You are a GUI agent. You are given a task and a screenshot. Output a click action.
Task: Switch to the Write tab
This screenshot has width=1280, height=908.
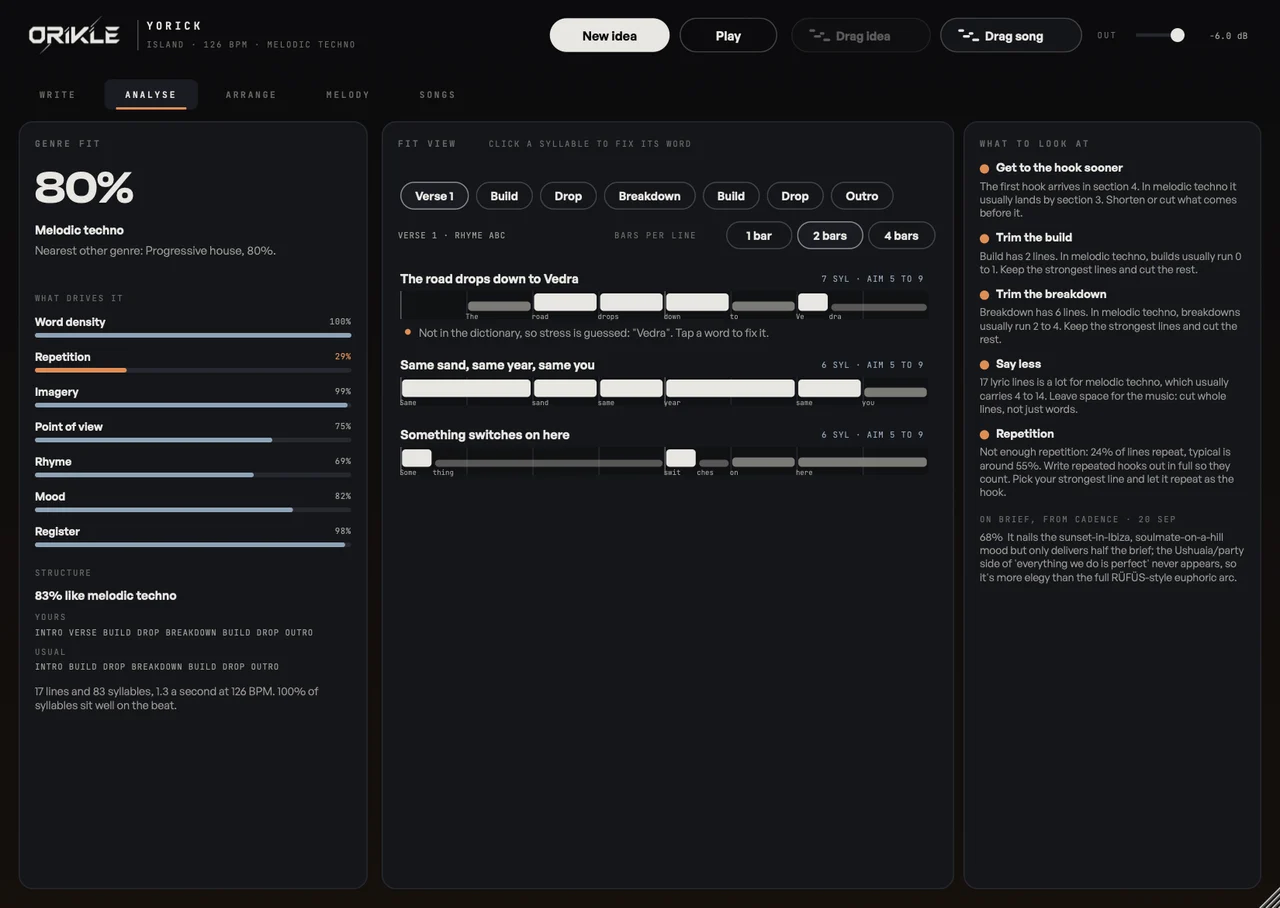[57, 94]
